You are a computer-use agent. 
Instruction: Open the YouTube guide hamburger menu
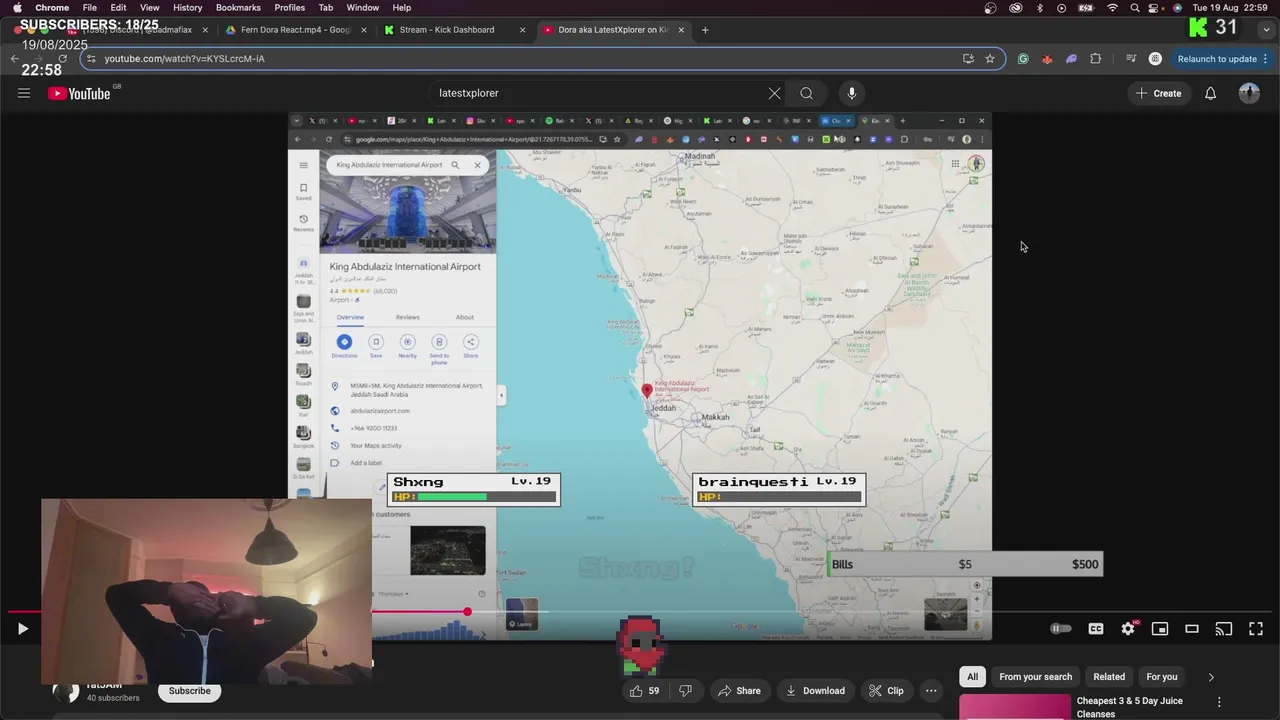[24, 93]
